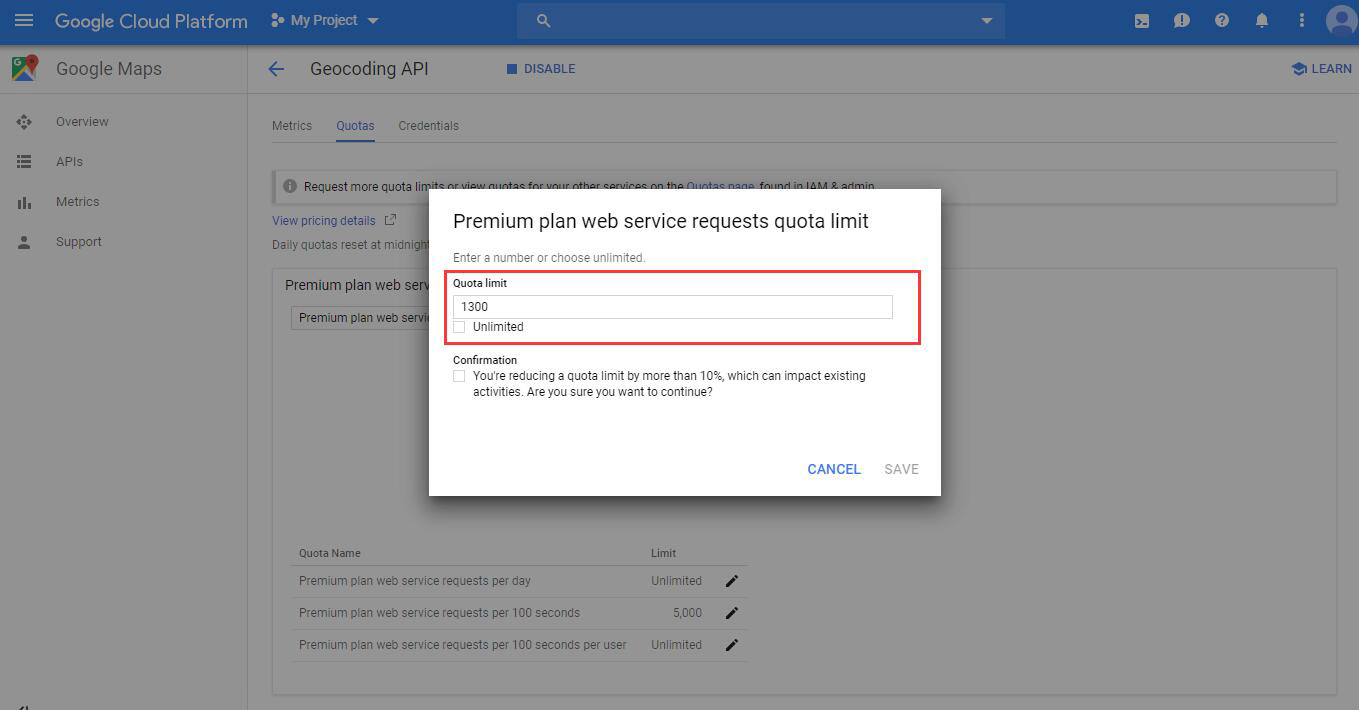
Task: Click the Metrics bar chart icon
Action: (x=24, y=202)
